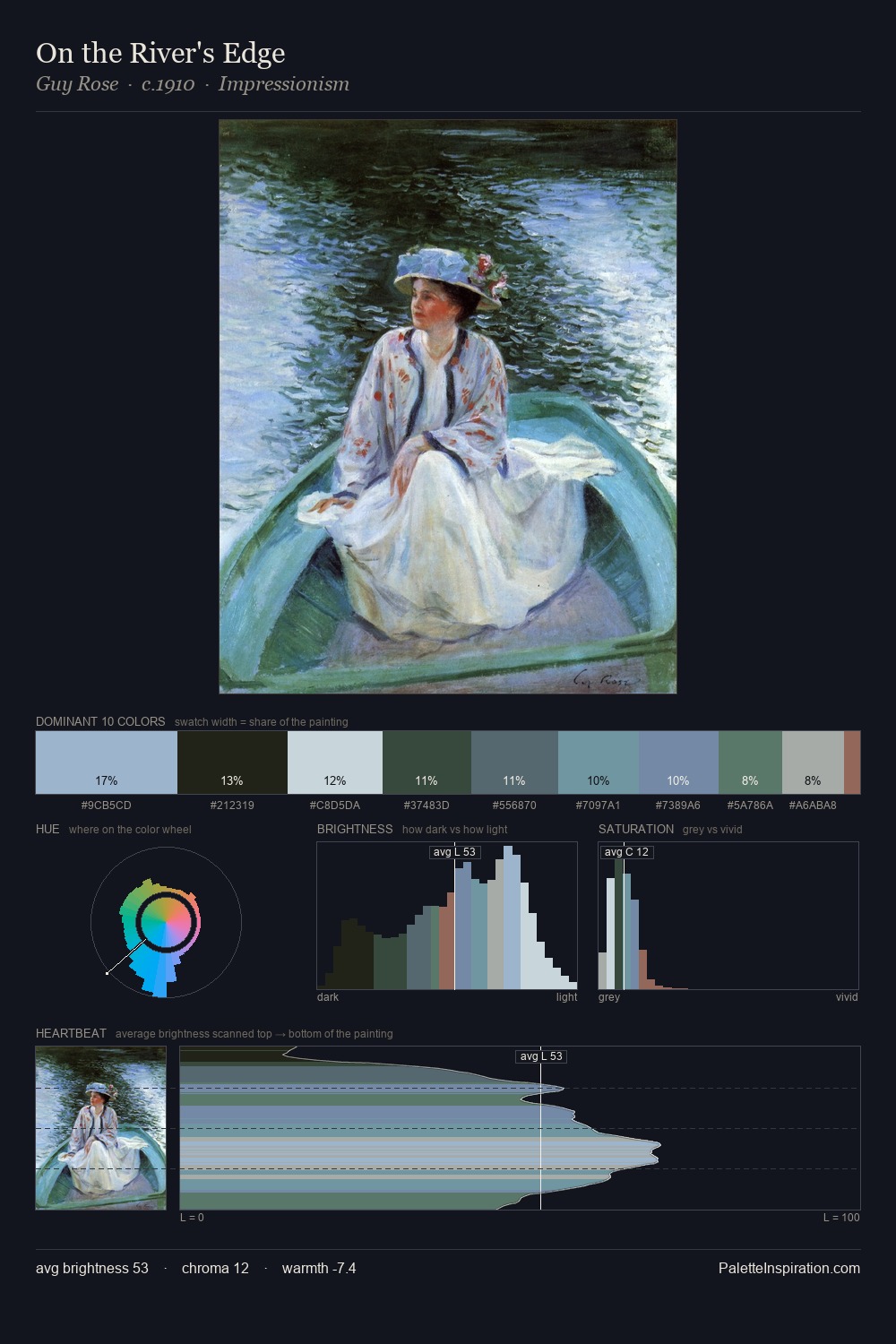Click the 'grey vs vivid' caption

712,830
